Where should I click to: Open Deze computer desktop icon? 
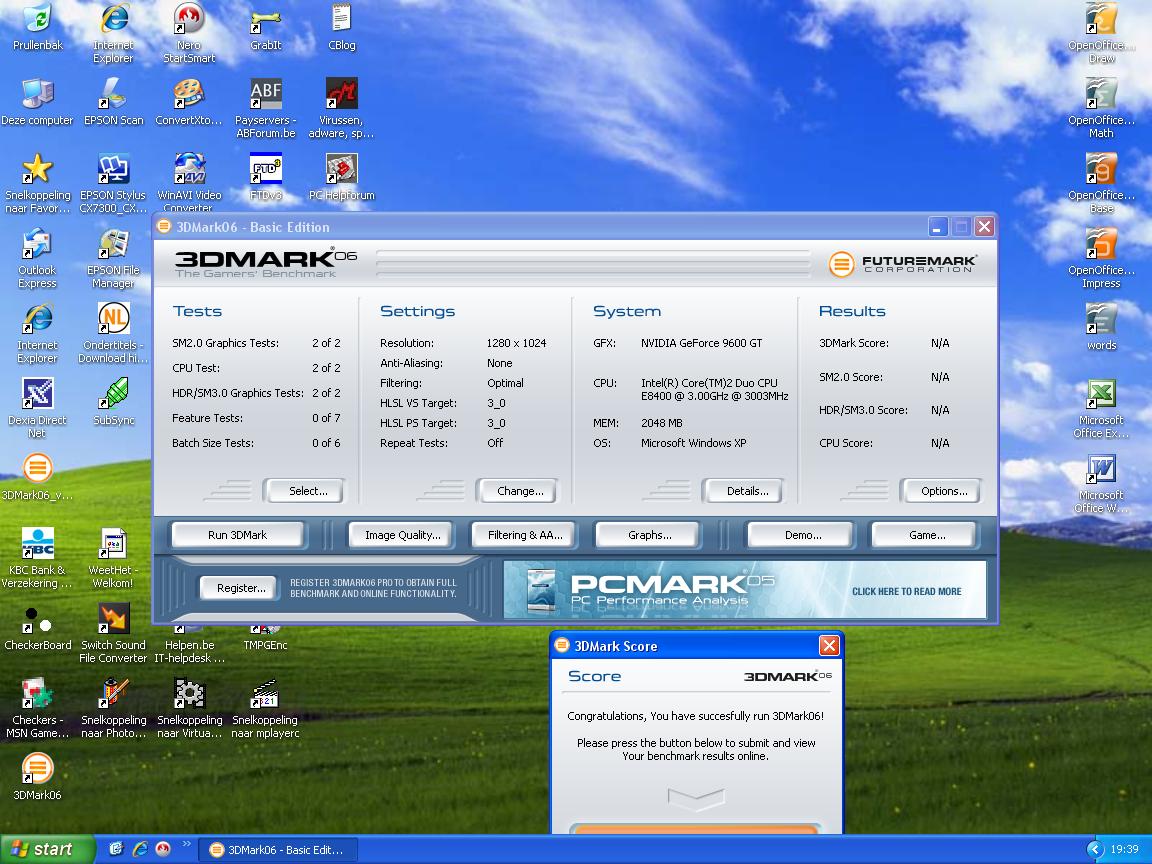37,101
